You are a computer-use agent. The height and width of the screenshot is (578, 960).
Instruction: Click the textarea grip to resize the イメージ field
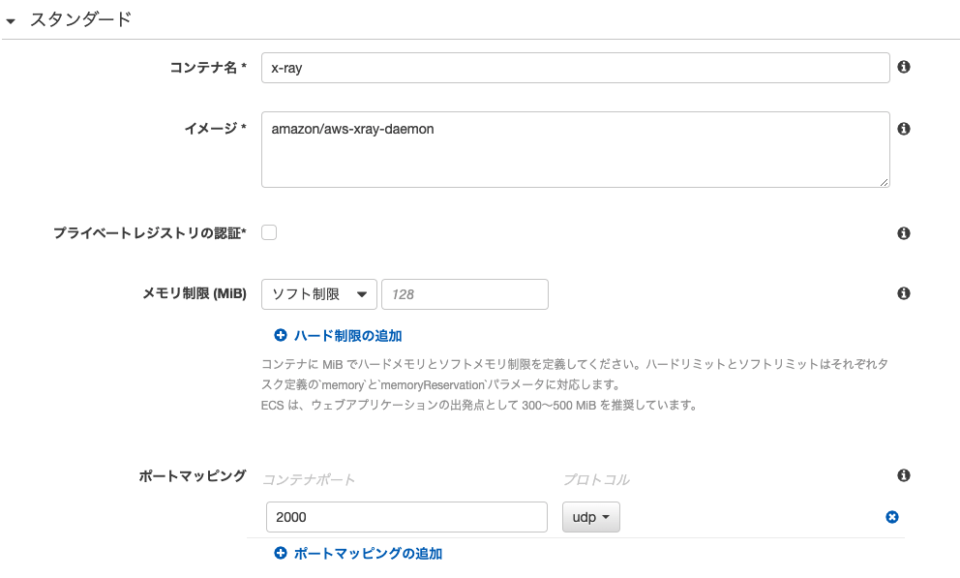point(885,180)
